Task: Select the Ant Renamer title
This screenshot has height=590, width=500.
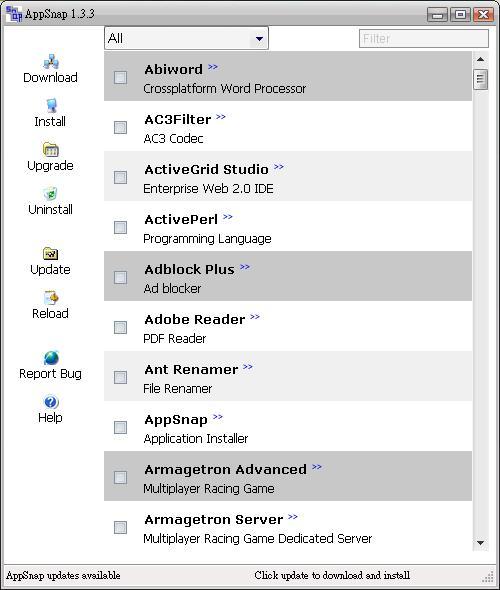Action: coord(191,370)
